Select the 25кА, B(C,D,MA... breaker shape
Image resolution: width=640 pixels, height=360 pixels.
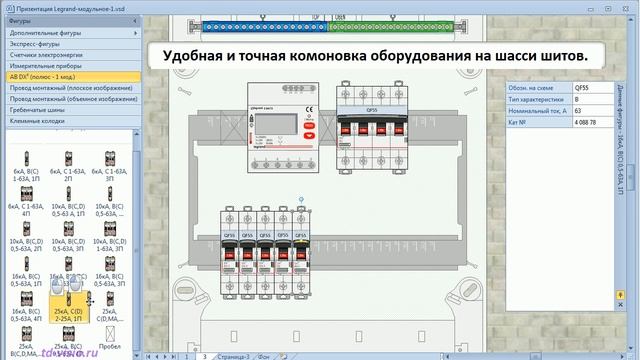(x=27, y=342)
